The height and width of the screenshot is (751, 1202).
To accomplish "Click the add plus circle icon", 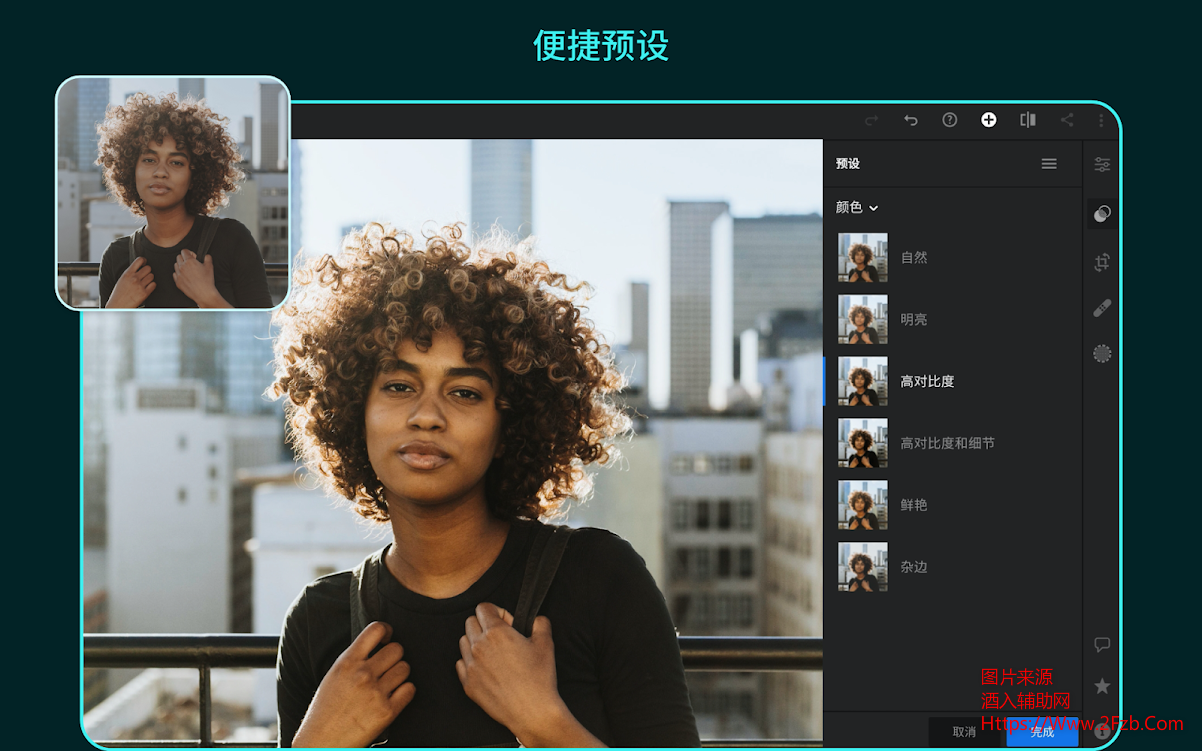I will pos(989,120).
